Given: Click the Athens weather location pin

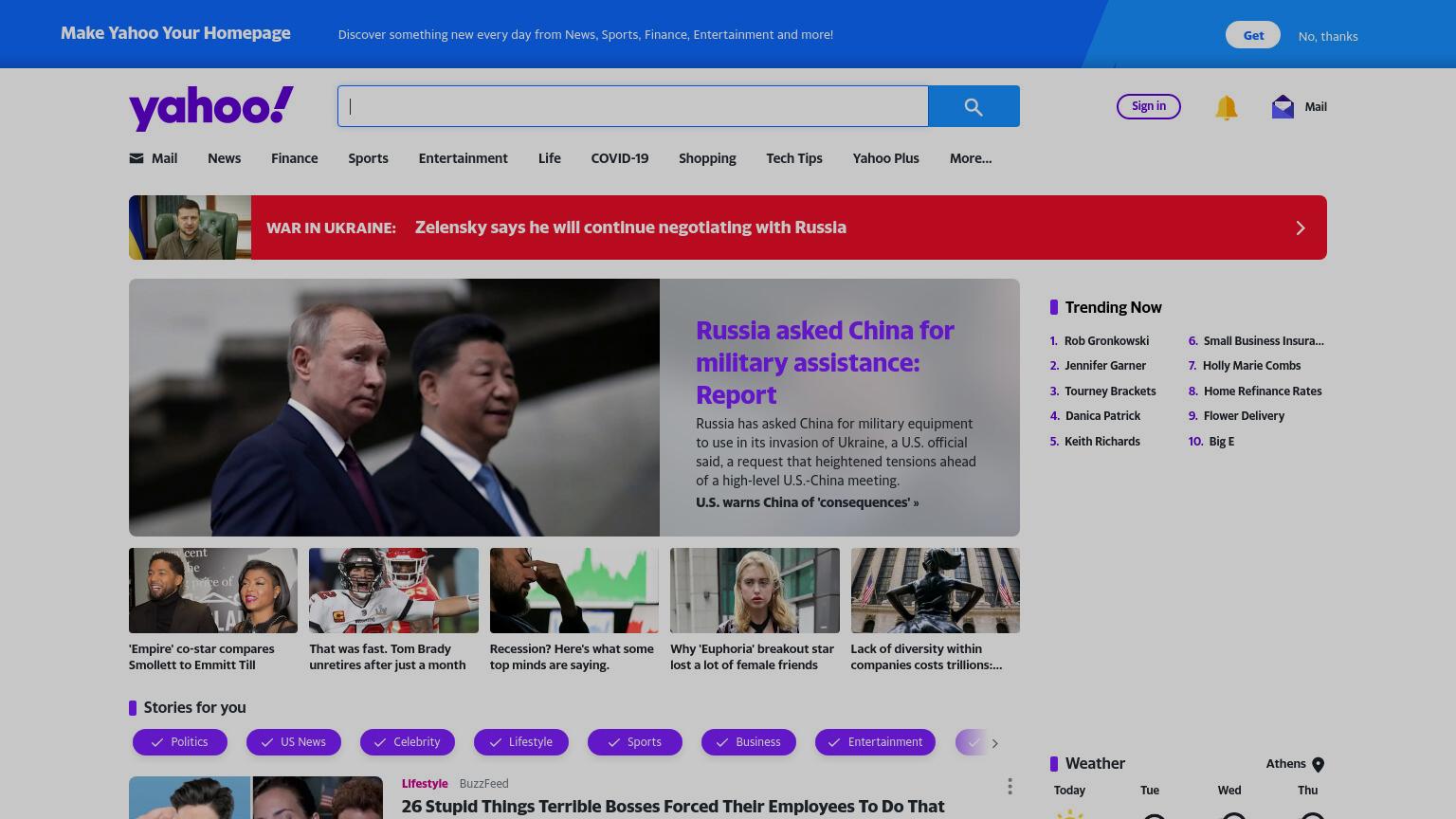Looking at the screenshot, I should point(1318,764).
